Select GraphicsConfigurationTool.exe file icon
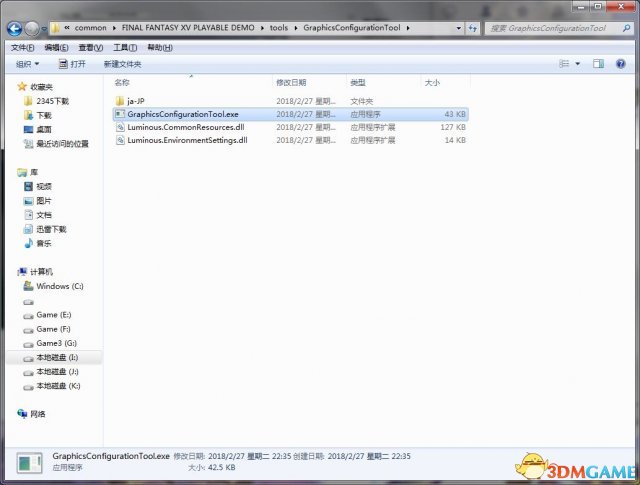This screenshot has height=485, width=640. coord(120,114)
